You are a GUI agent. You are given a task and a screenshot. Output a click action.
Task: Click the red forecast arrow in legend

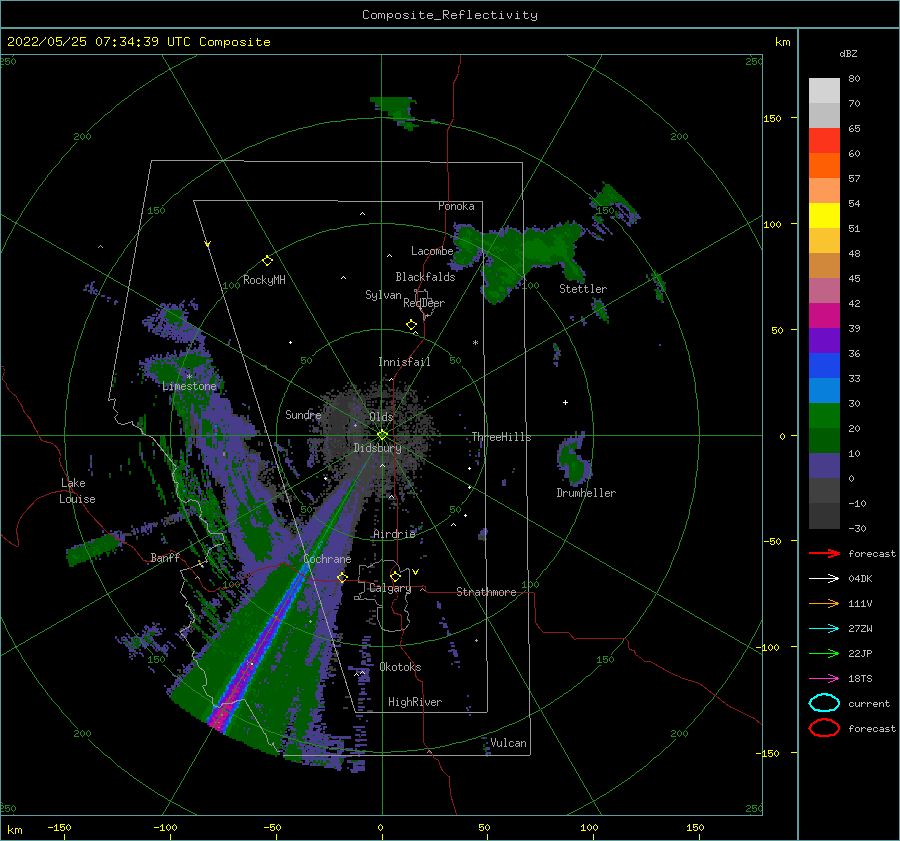click(x=824, y=553)
